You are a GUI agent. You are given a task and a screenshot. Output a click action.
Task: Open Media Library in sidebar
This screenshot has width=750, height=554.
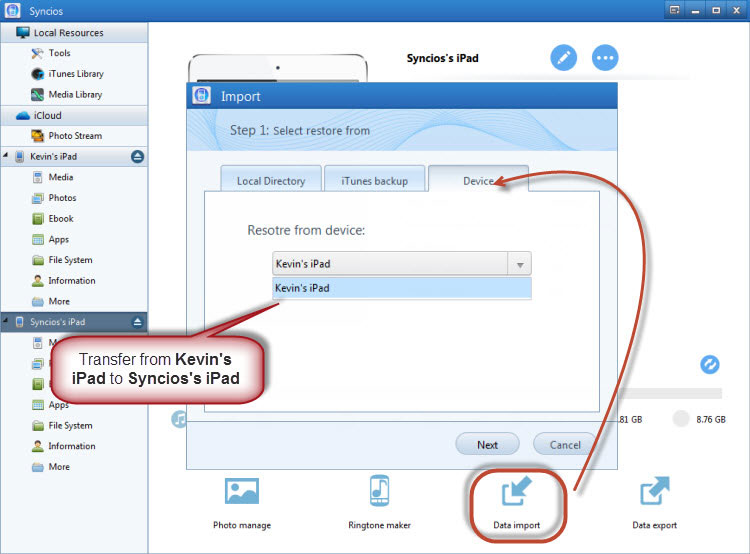pos(66,94)
